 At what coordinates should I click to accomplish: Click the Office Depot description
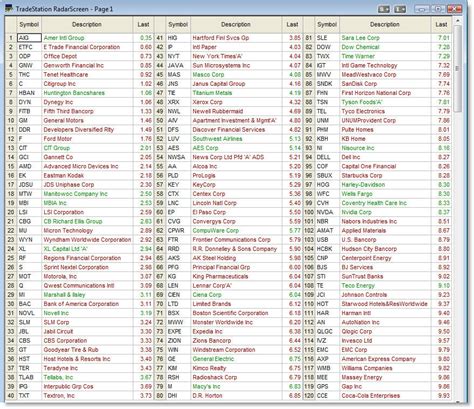60,56
